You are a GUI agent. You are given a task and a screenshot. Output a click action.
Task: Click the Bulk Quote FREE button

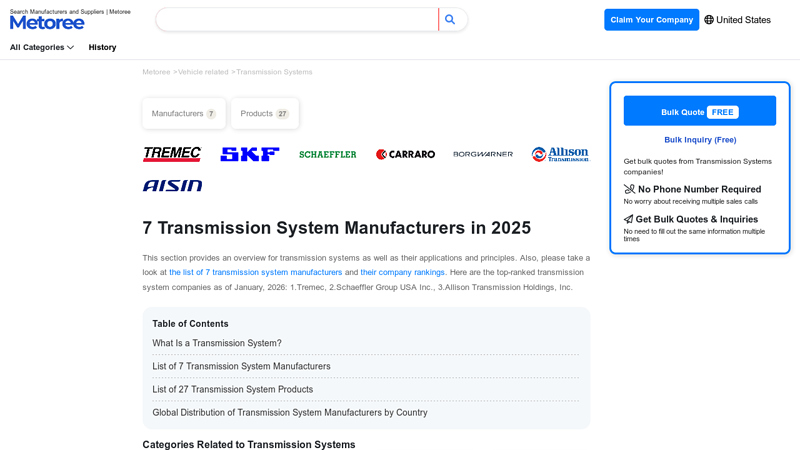(x=699, y=111)
